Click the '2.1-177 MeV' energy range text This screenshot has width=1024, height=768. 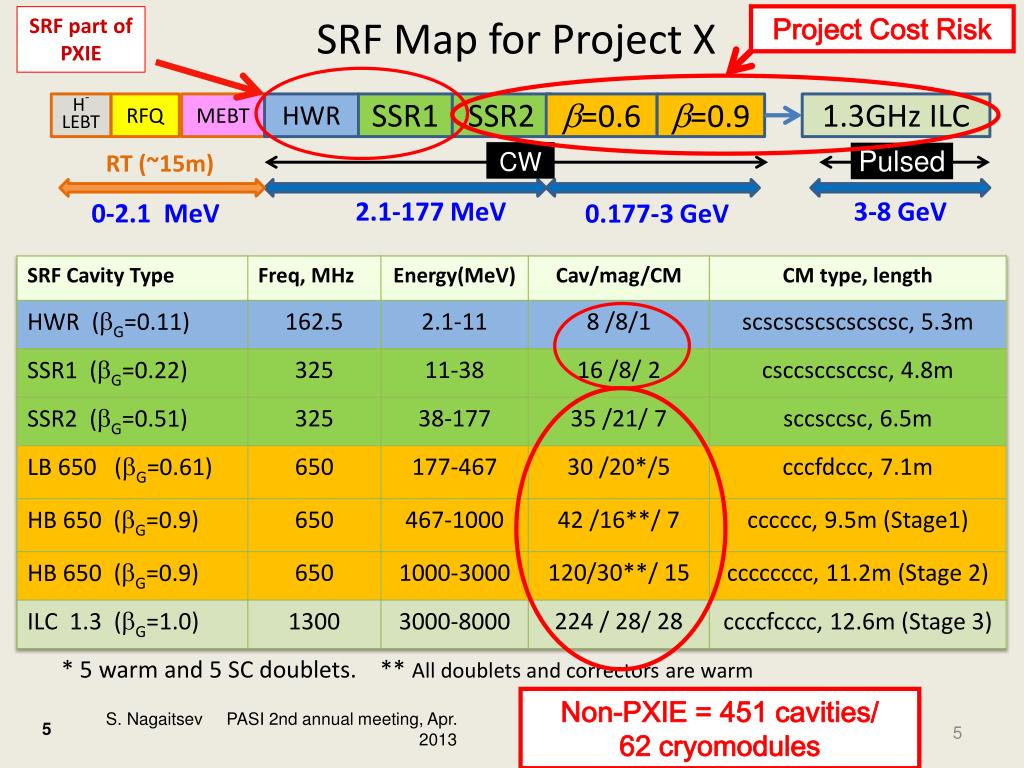click(431, 212)
